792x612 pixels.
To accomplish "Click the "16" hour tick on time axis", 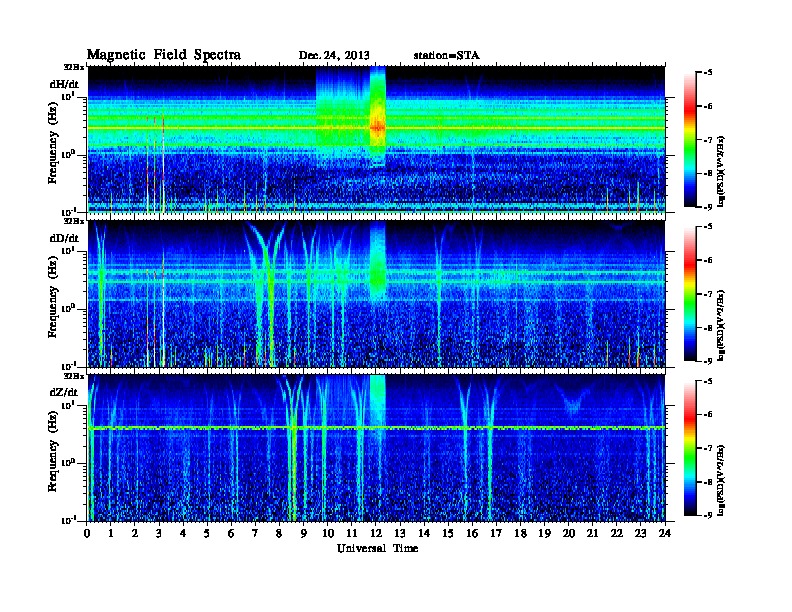I will click(472, 533).
